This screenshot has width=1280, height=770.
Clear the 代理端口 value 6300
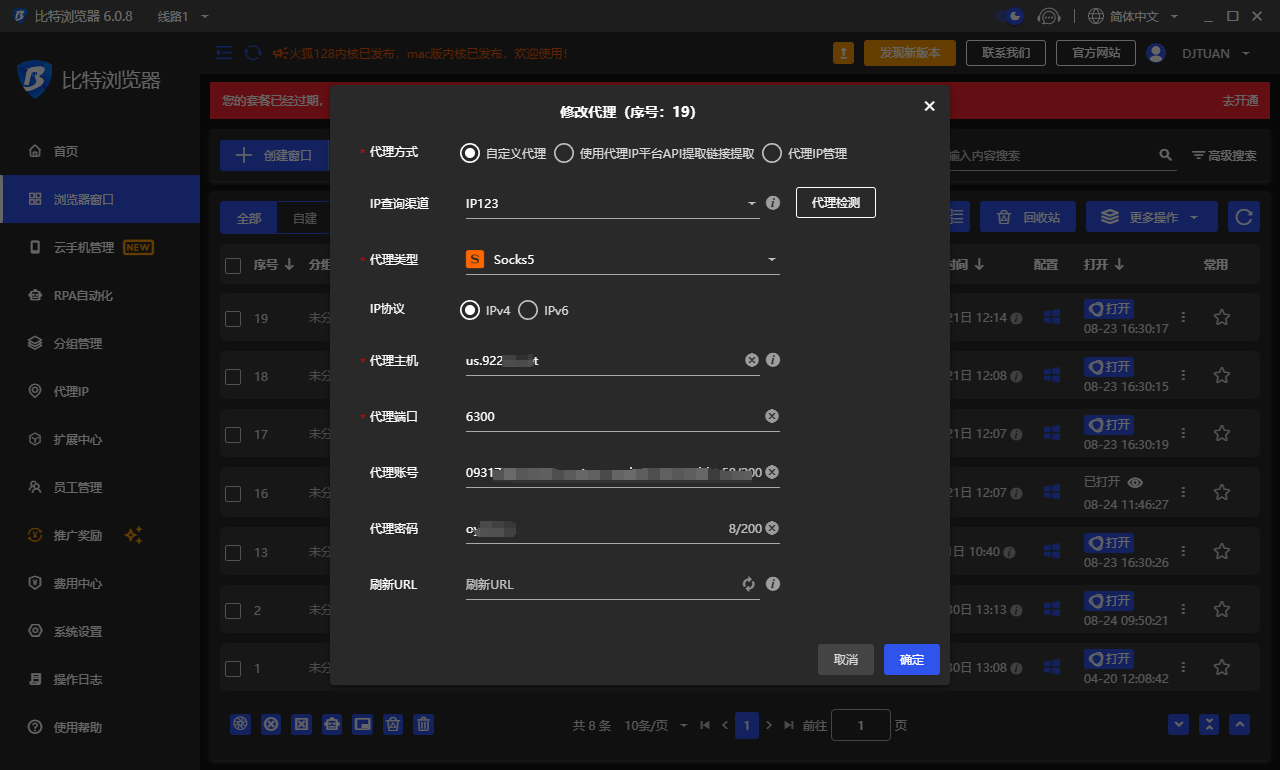[x=772, y=416]
